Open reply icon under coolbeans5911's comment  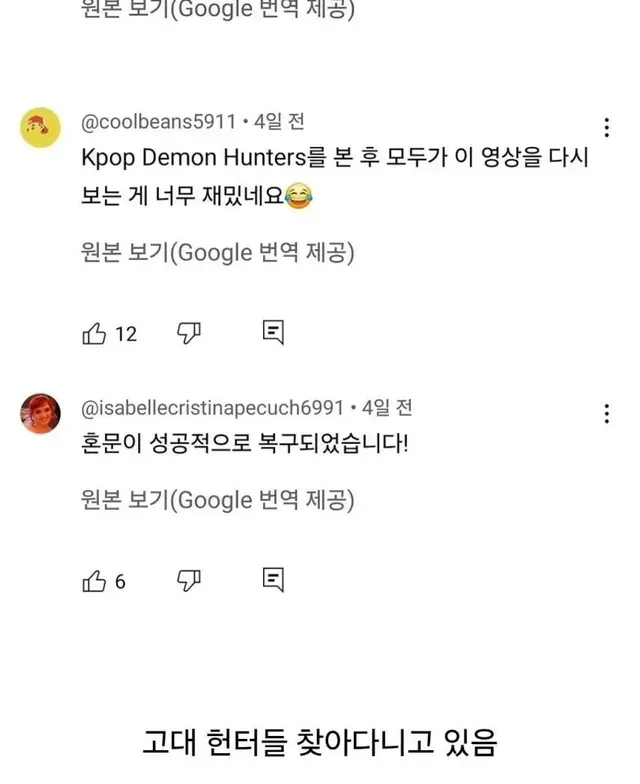click(x=273, y=333)
